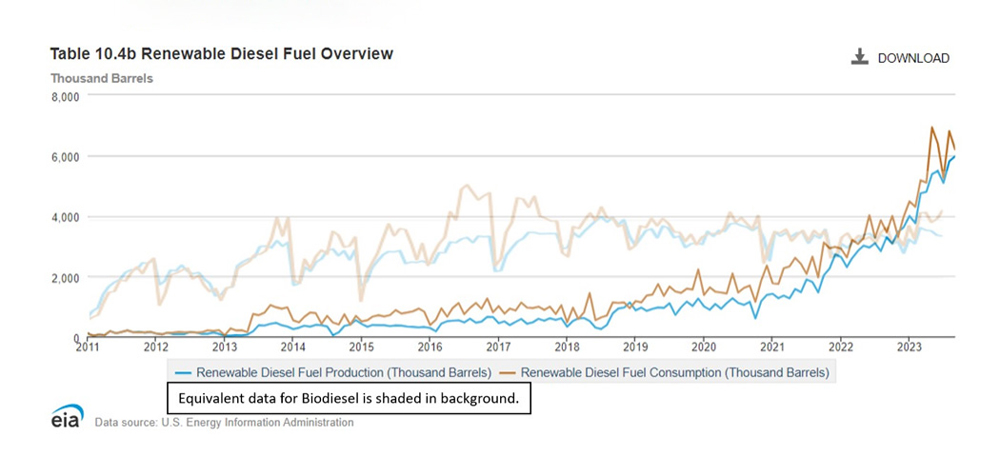Click the 8,000 y-axis label
The height and width of the screenshot is (457, 1000).
(x=64, y=96)
